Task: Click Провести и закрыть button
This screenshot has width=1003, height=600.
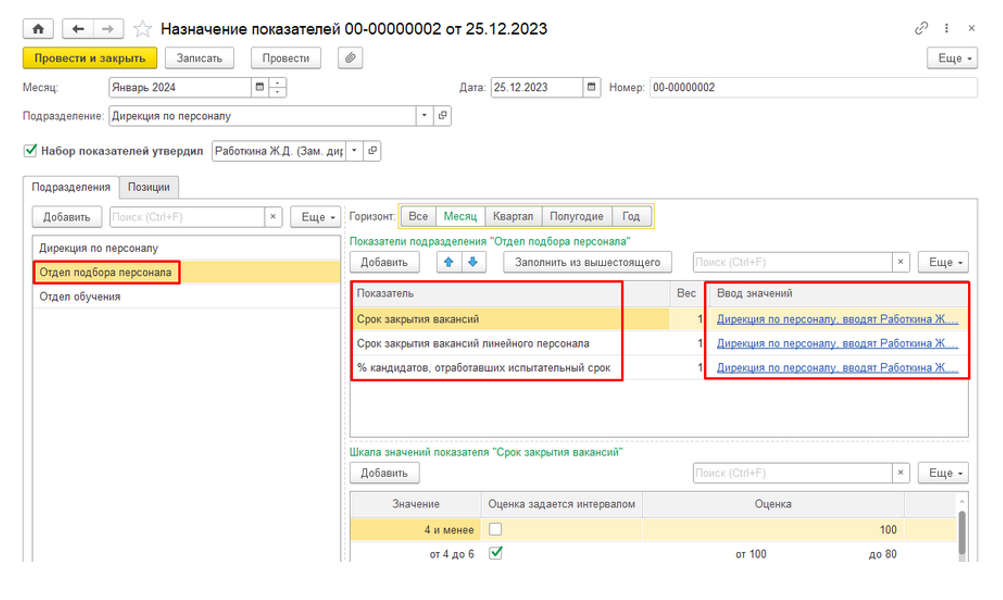Action: pyautogui.click(x=91, y=59)
